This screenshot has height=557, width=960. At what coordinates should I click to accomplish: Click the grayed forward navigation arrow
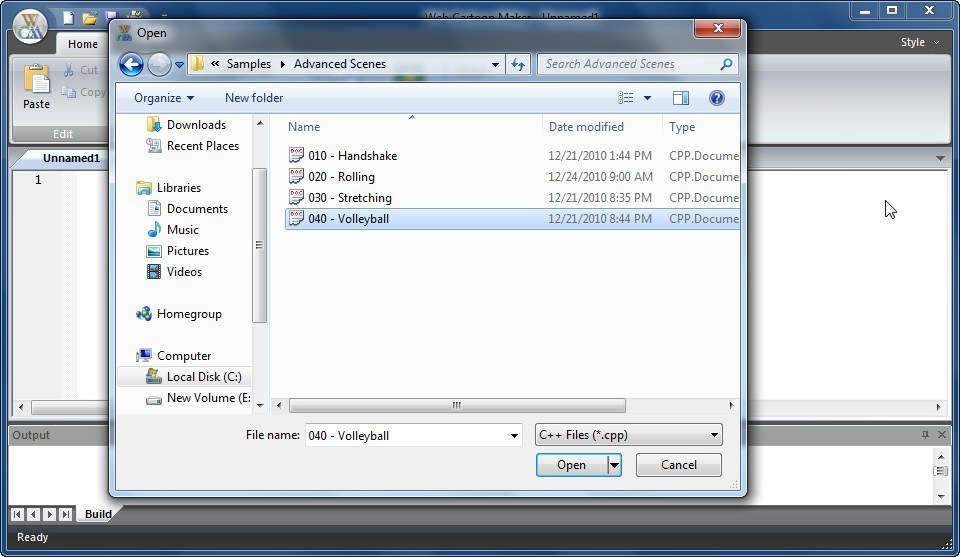click(159, 64)
